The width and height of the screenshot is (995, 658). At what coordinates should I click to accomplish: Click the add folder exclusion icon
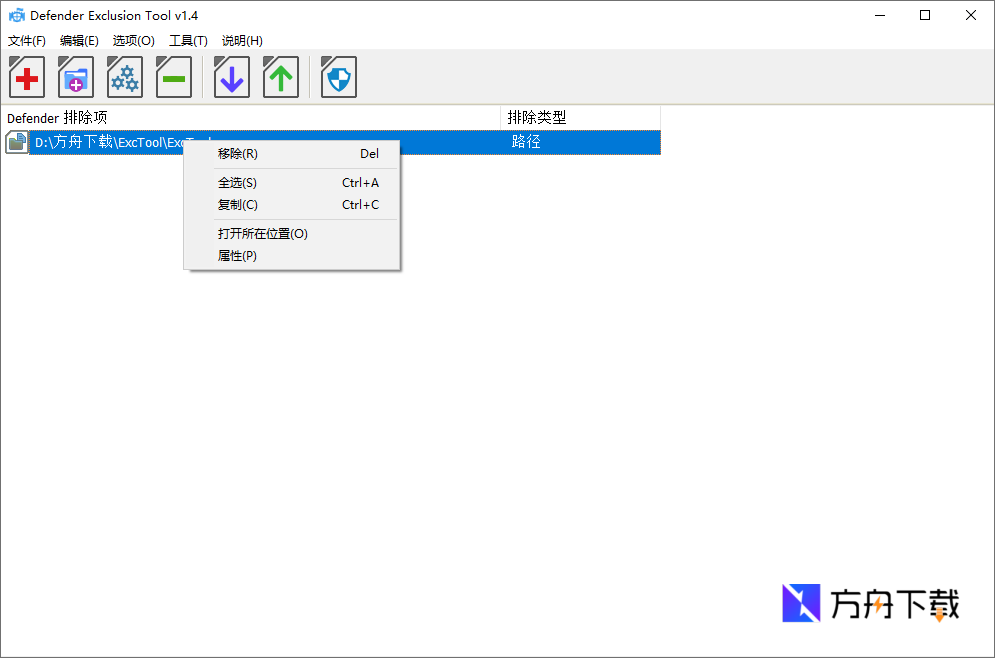click(x=75, y=77)
